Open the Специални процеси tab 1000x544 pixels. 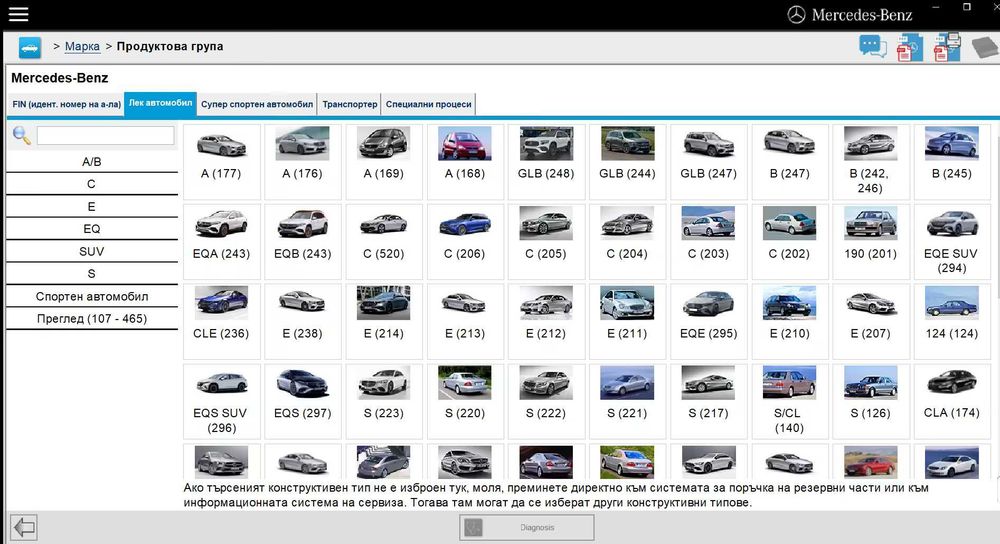click(429, 105)
